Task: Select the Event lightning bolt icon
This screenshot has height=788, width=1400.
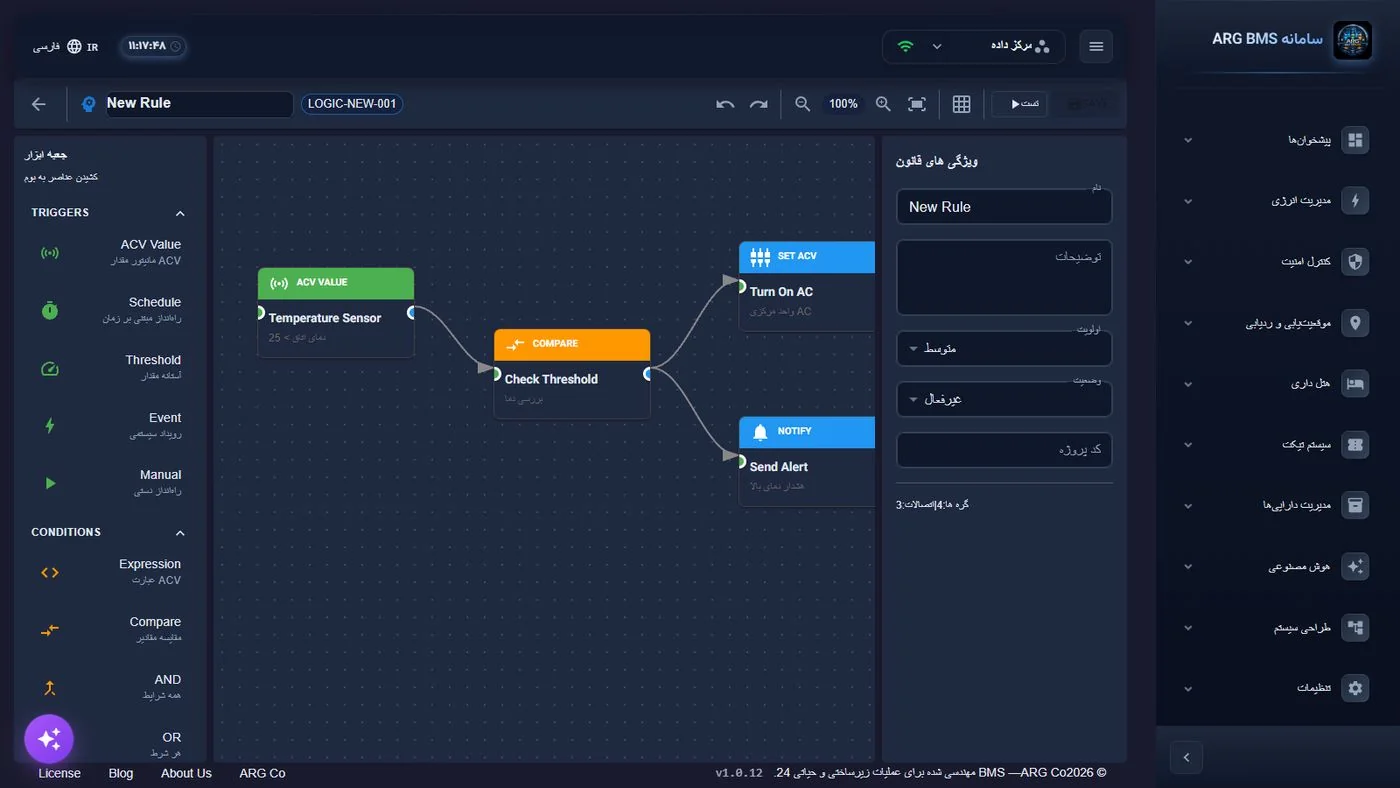Action: coord(50,426)
